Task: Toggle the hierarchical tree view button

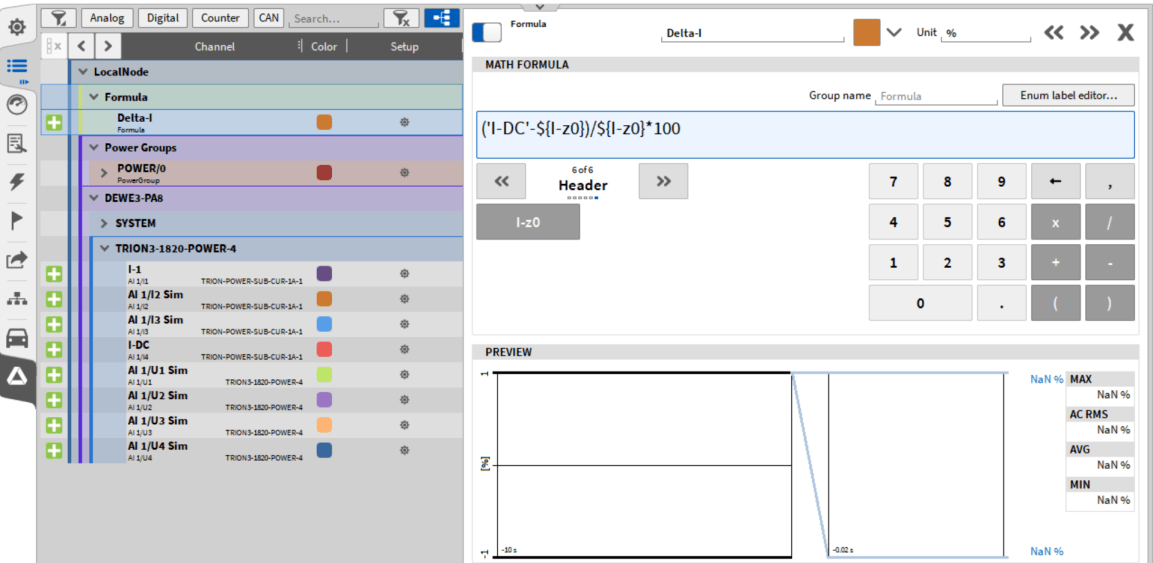Action: point(441,18)
